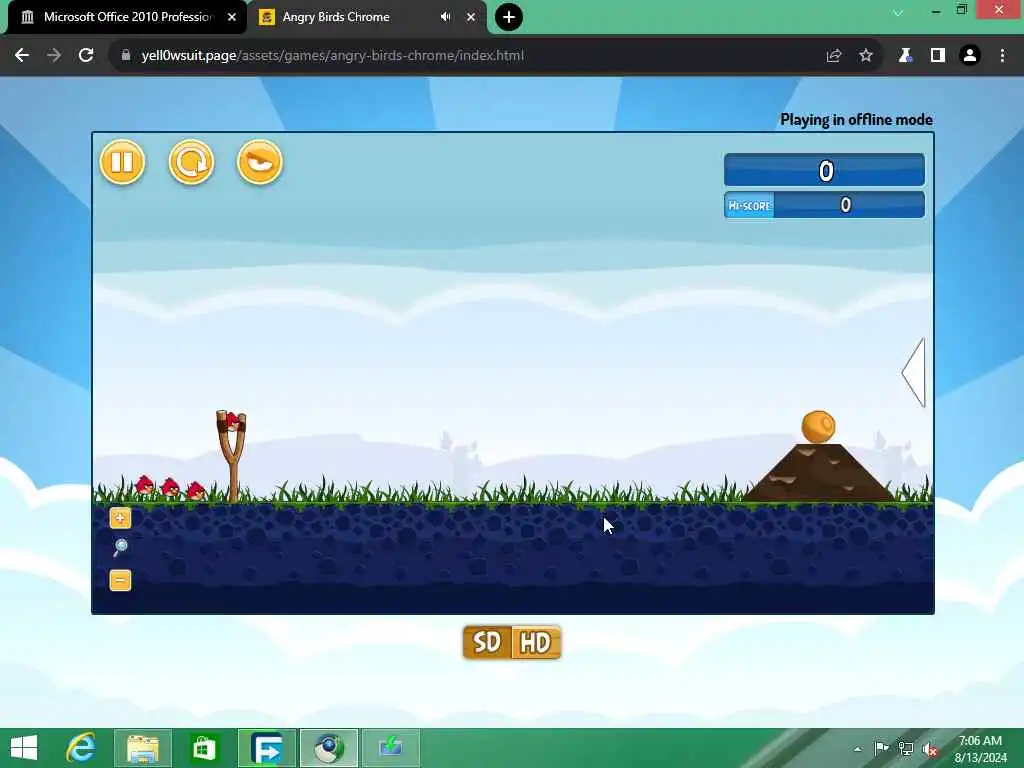The image size is (1024, 768).
Task: View site information lock icon
Action: pyautogui.click(x=126, y=56)
